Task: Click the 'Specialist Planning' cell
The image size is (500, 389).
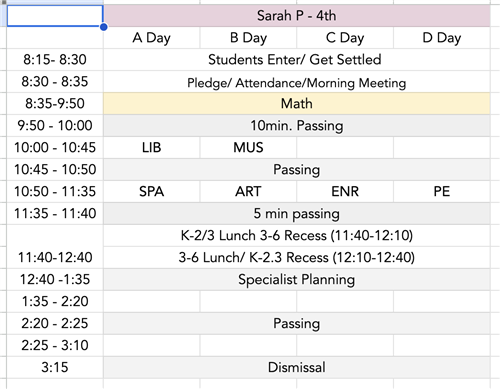Action: (297, 280)
